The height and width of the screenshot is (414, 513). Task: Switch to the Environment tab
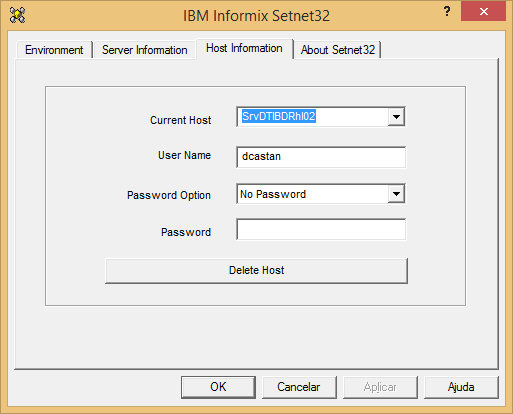tap(54, 50)
